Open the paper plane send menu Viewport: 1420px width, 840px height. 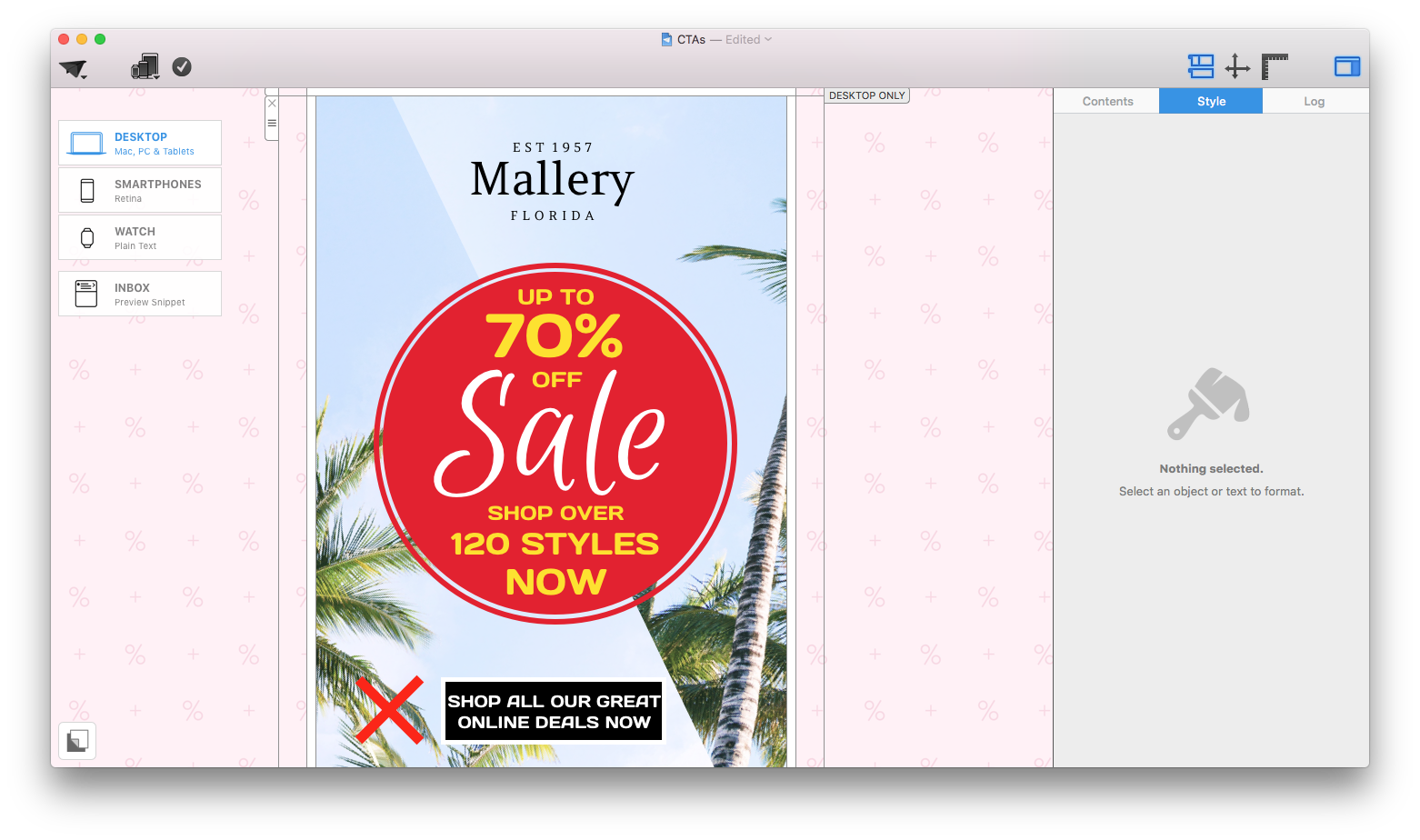pos(73,68)
